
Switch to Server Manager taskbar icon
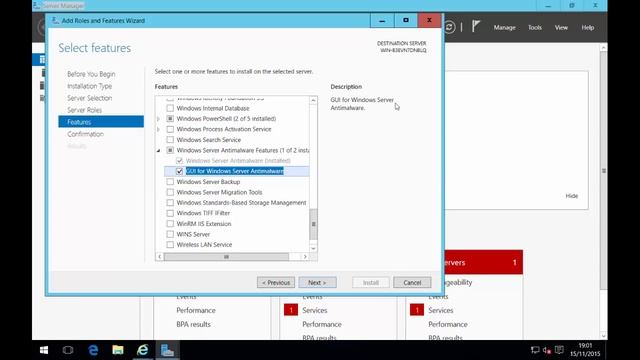click(167, 350)
